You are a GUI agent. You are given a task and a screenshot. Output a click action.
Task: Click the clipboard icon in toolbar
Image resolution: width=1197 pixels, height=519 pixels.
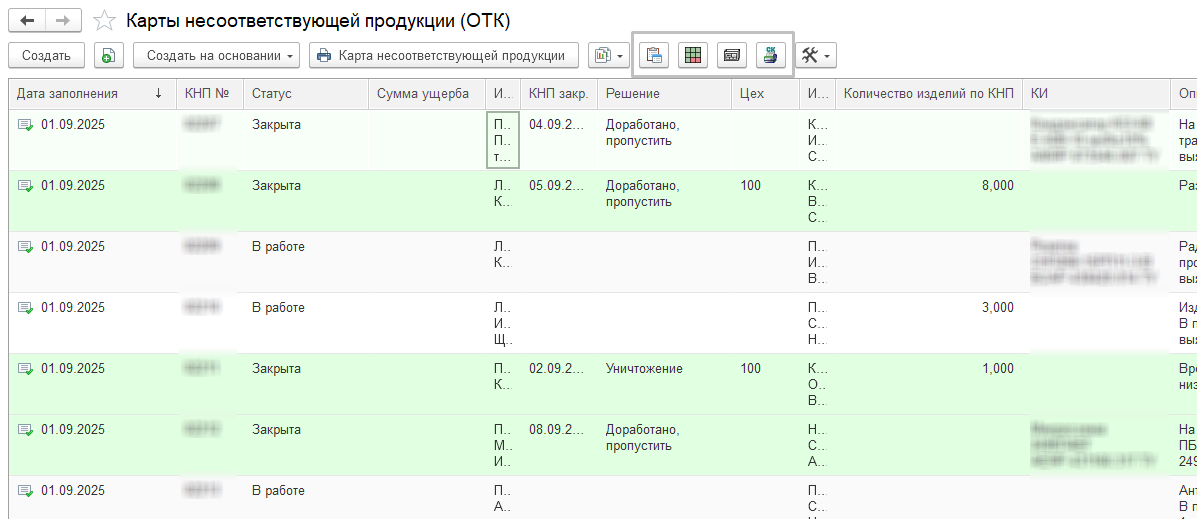pos(654,55)
